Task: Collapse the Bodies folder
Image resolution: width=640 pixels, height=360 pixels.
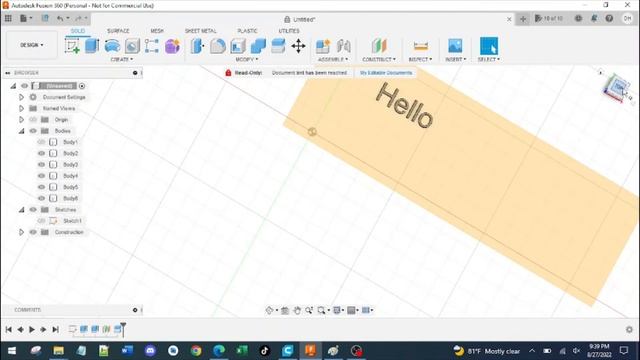Action: (x=21, y=131)
